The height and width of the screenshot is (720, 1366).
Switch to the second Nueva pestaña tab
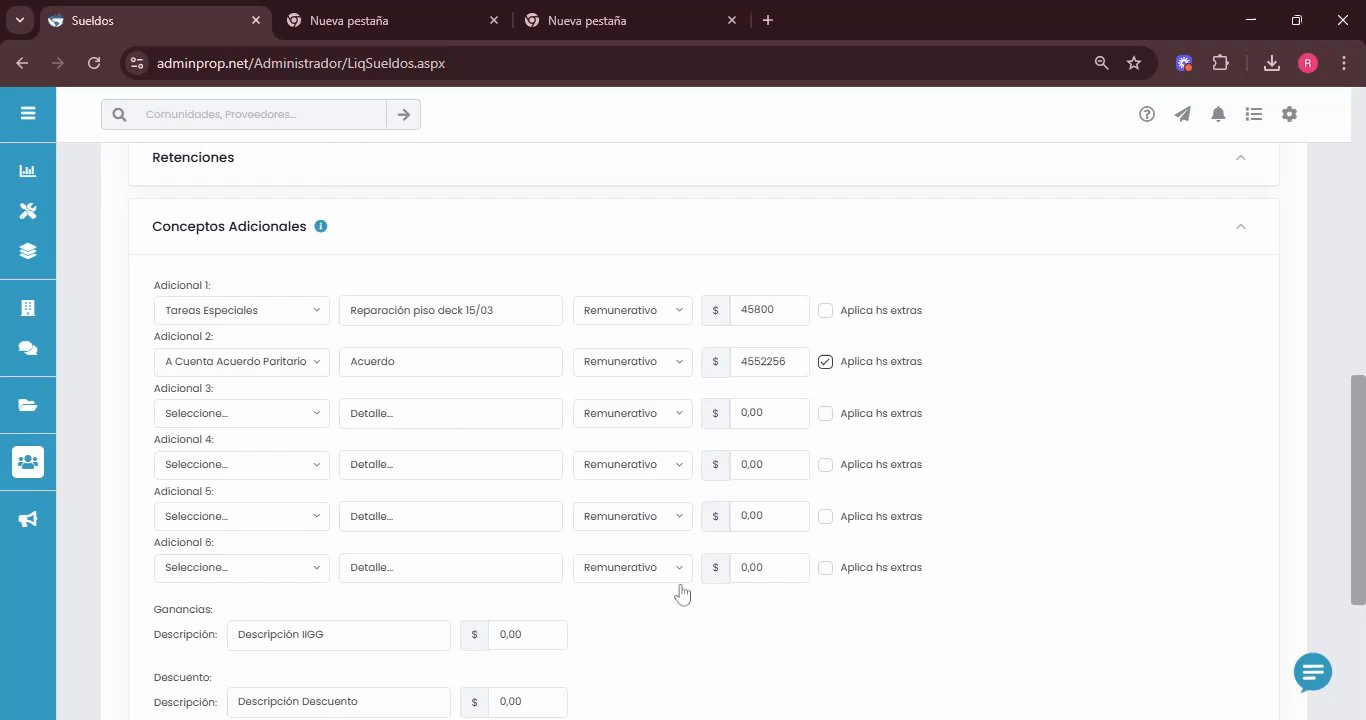pyautogui.click(x=630, y=20)
